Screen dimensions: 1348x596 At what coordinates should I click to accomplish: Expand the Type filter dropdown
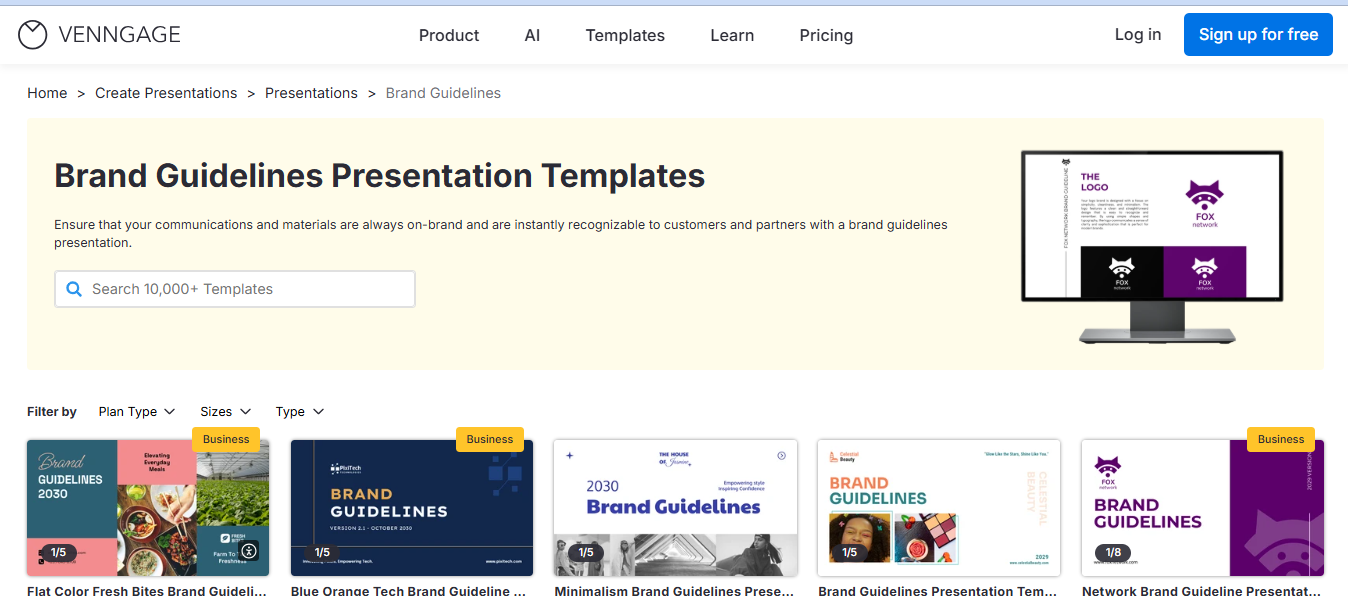point(300,412)
